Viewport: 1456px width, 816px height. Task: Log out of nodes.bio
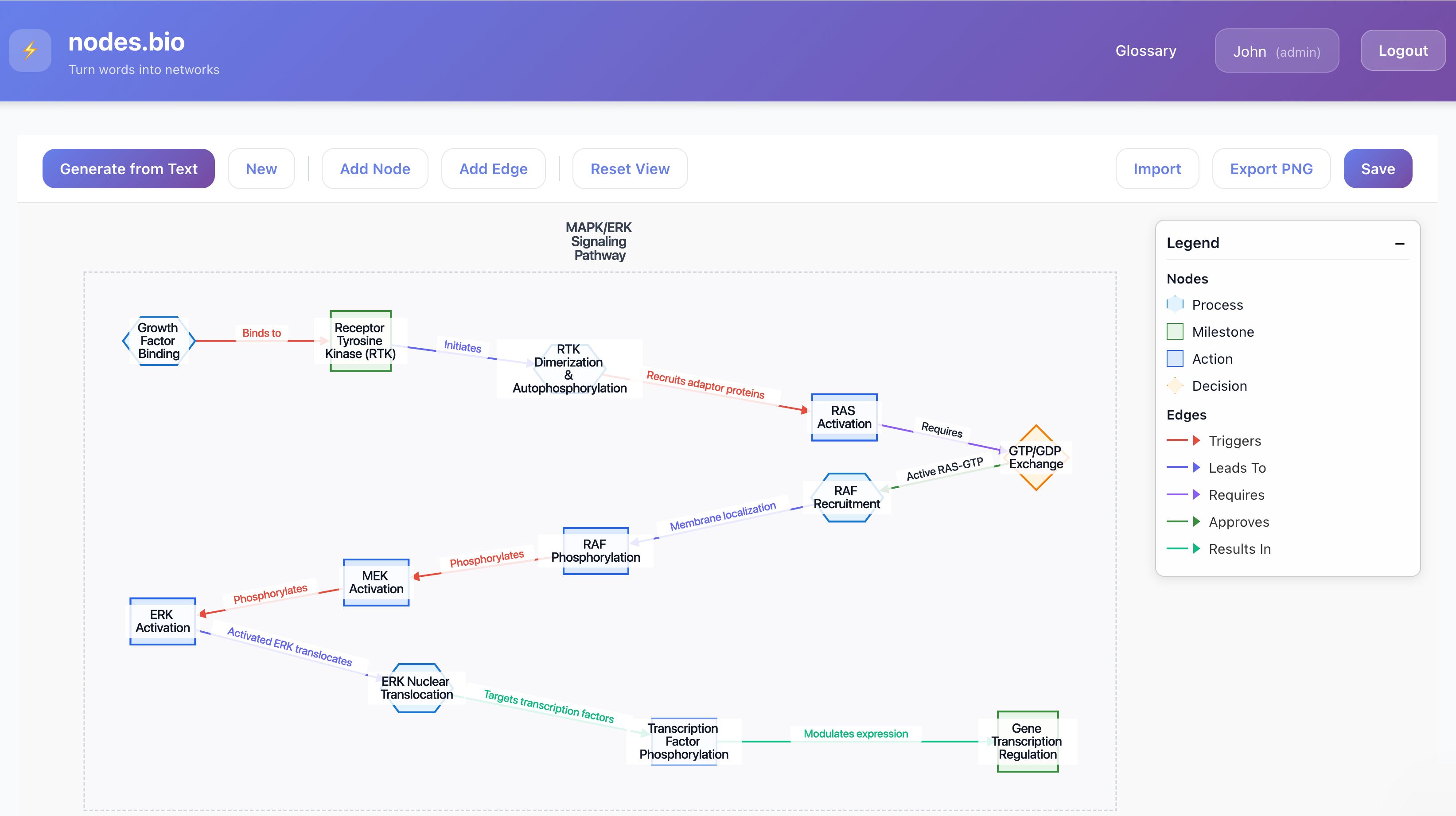pyautogui.click(x=1402, y=51)
